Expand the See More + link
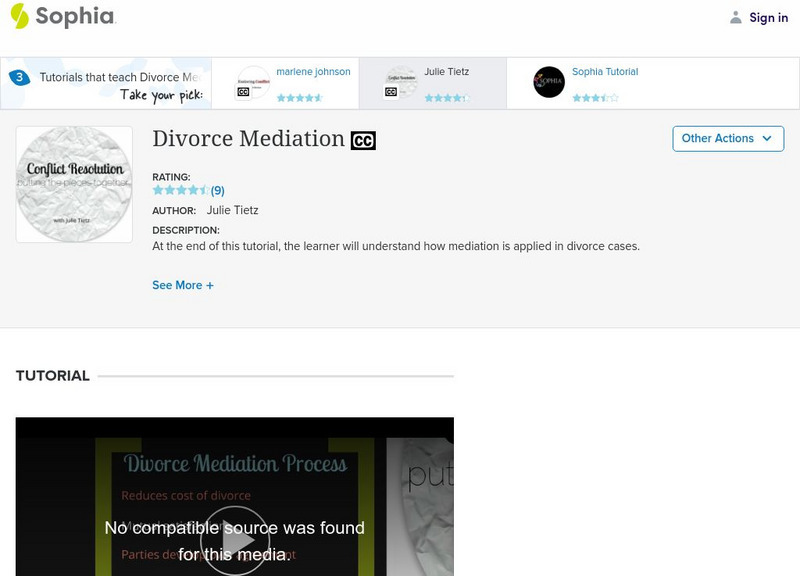 (183, 285)
